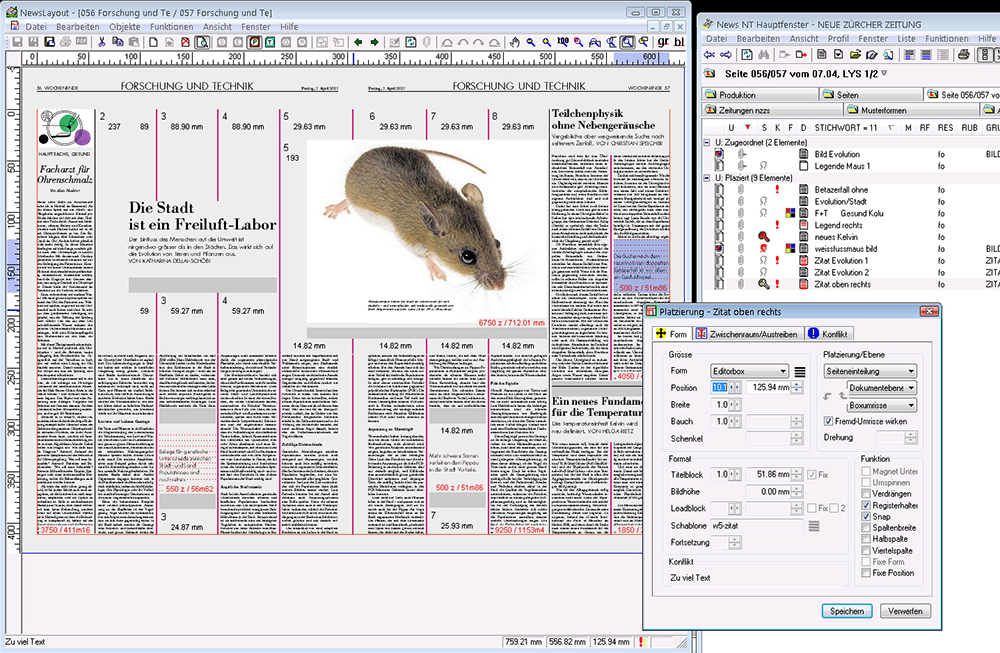Click the list icon beside Schablone field
This screenshot has width=1000, height=653.
click(814, 526)
